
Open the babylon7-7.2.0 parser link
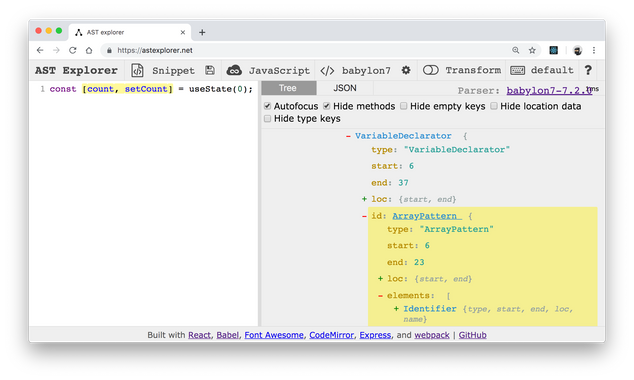tap(549, 91)
